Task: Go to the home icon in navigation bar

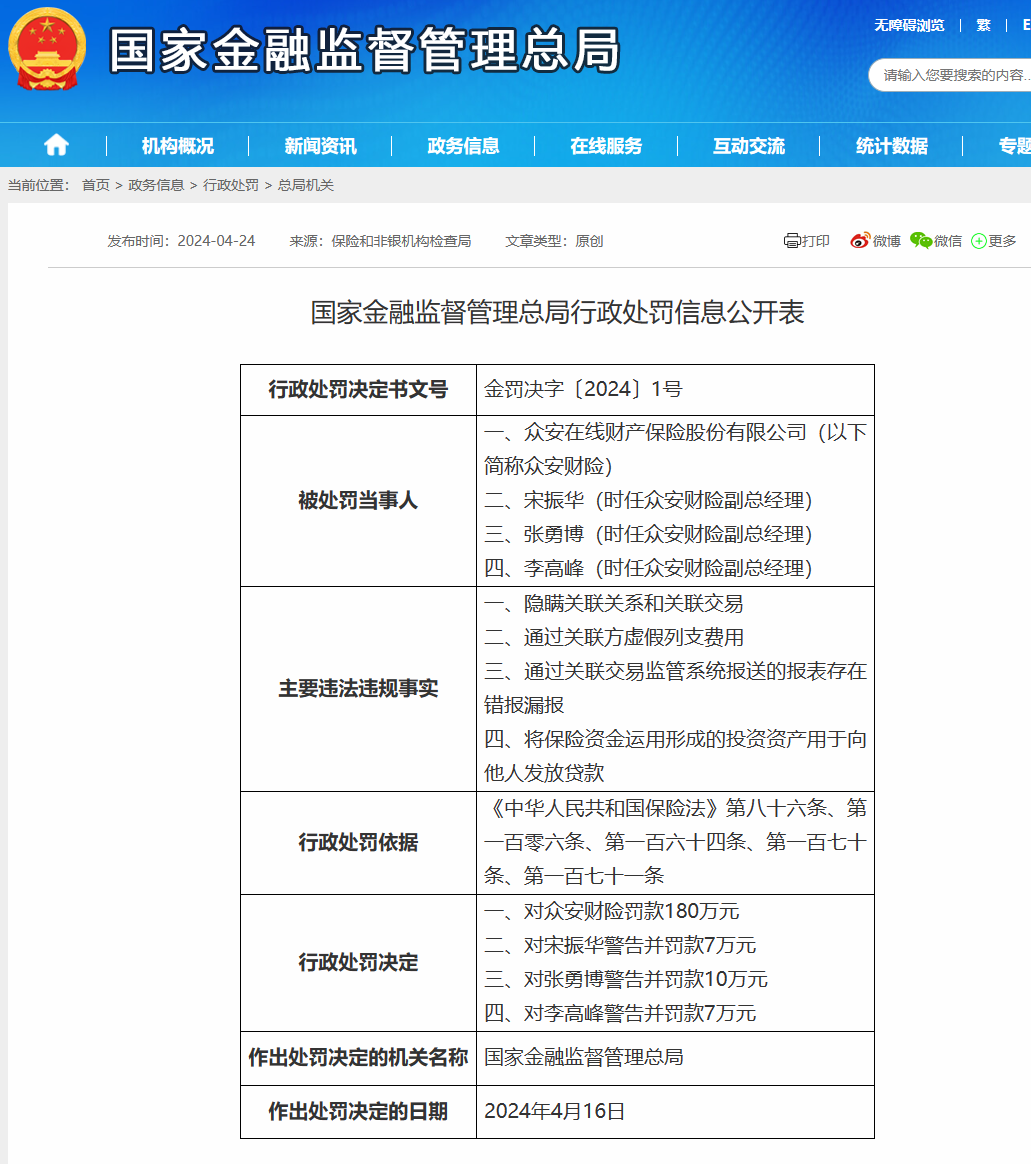Action: pyautogui.click(x=56, y=145)
